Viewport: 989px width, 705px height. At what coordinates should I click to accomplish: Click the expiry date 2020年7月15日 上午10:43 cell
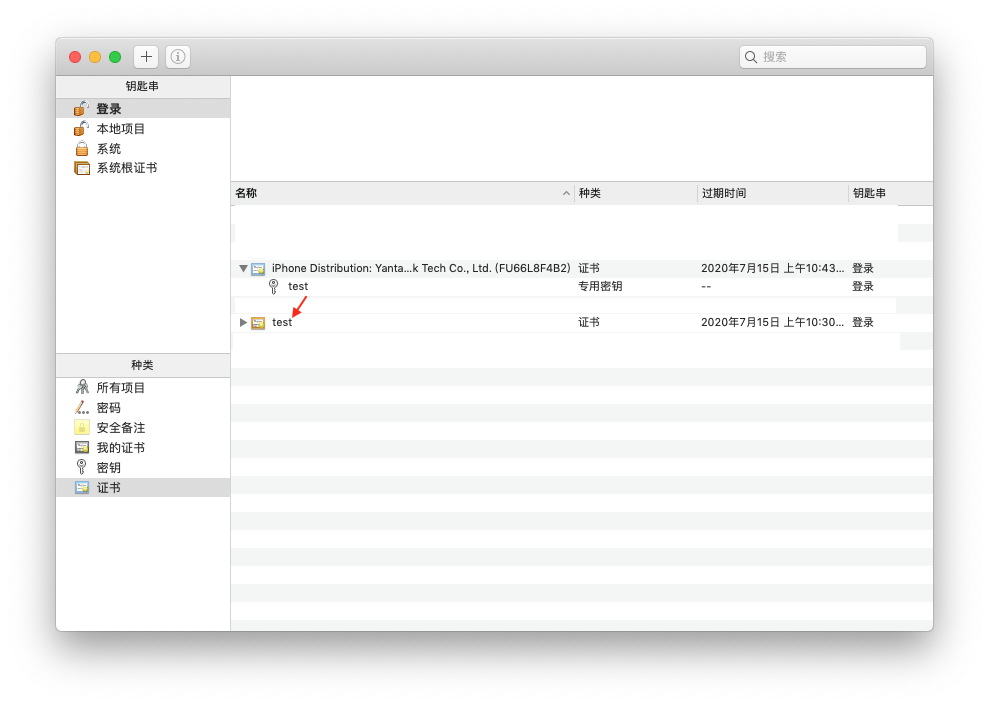pos(772,268)
